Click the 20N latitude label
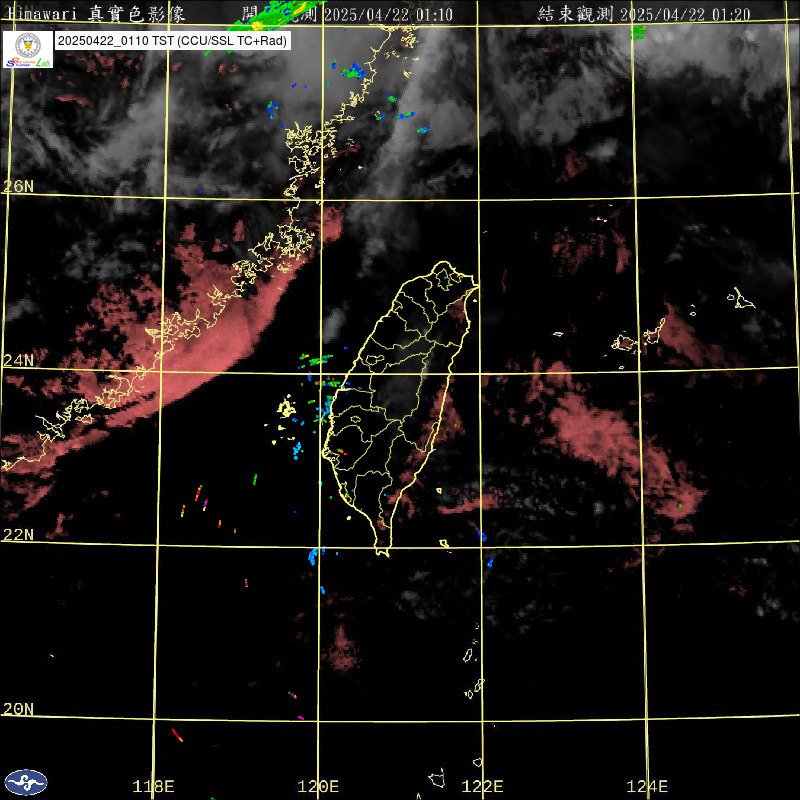 pos(18,709)
